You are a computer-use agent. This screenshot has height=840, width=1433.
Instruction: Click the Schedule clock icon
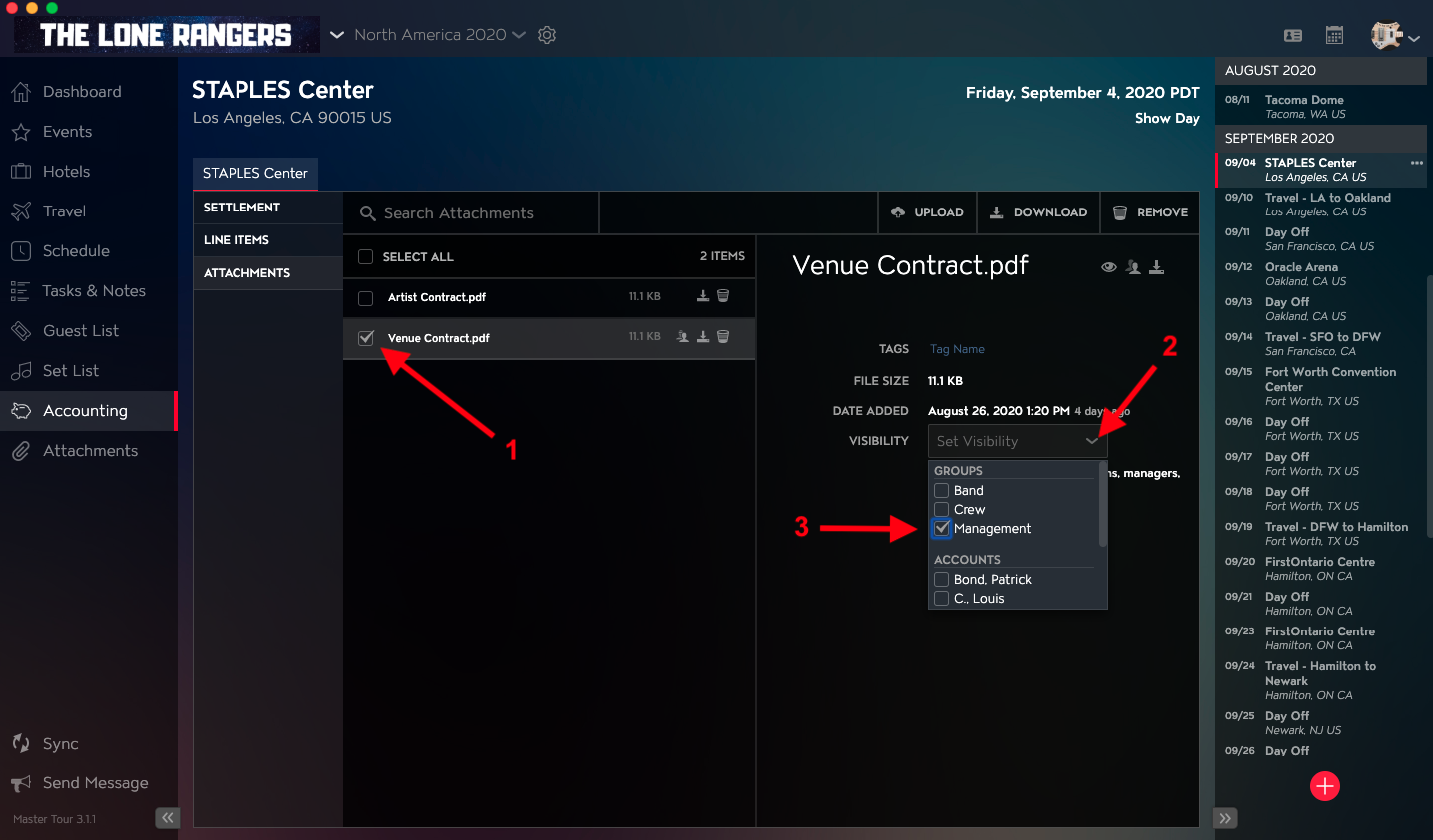point(21,251)
